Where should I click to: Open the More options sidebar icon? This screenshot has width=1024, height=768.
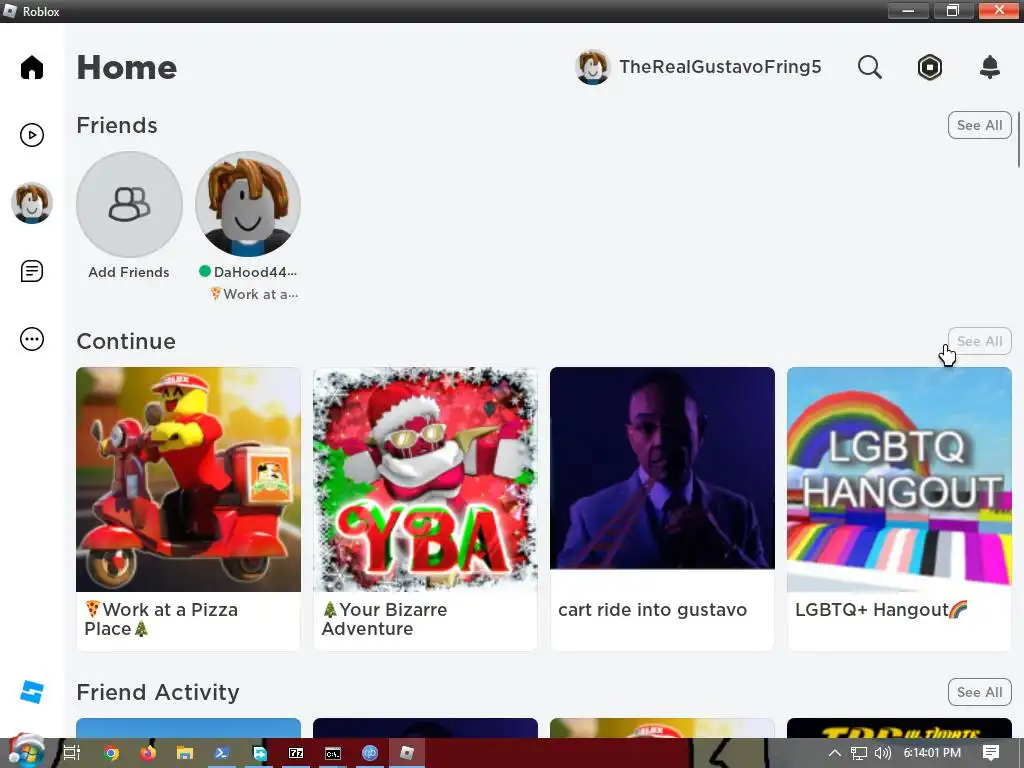[31, 339]
